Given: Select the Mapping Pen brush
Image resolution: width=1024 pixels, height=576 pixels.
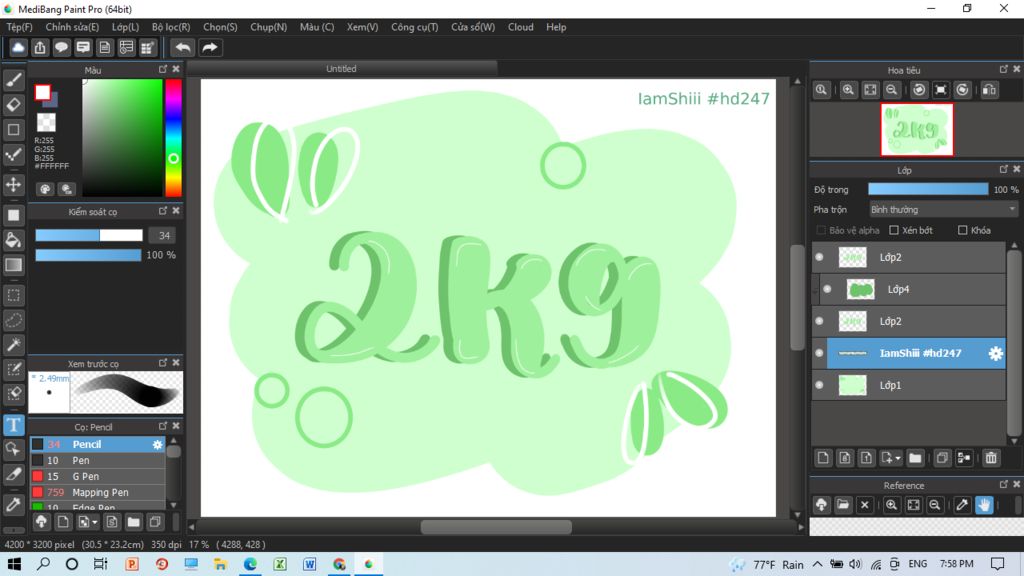Looking at the screenshot, I should (97, 492).
